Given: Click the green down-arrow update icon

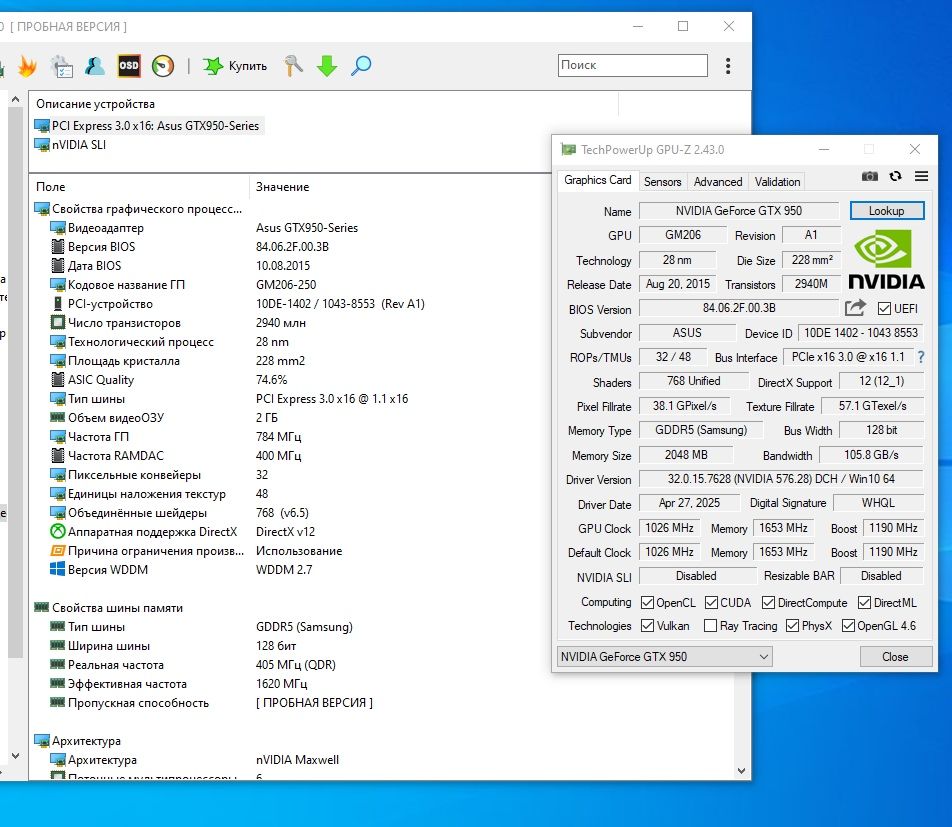Looking at the screenshot, I should point(327,66).
